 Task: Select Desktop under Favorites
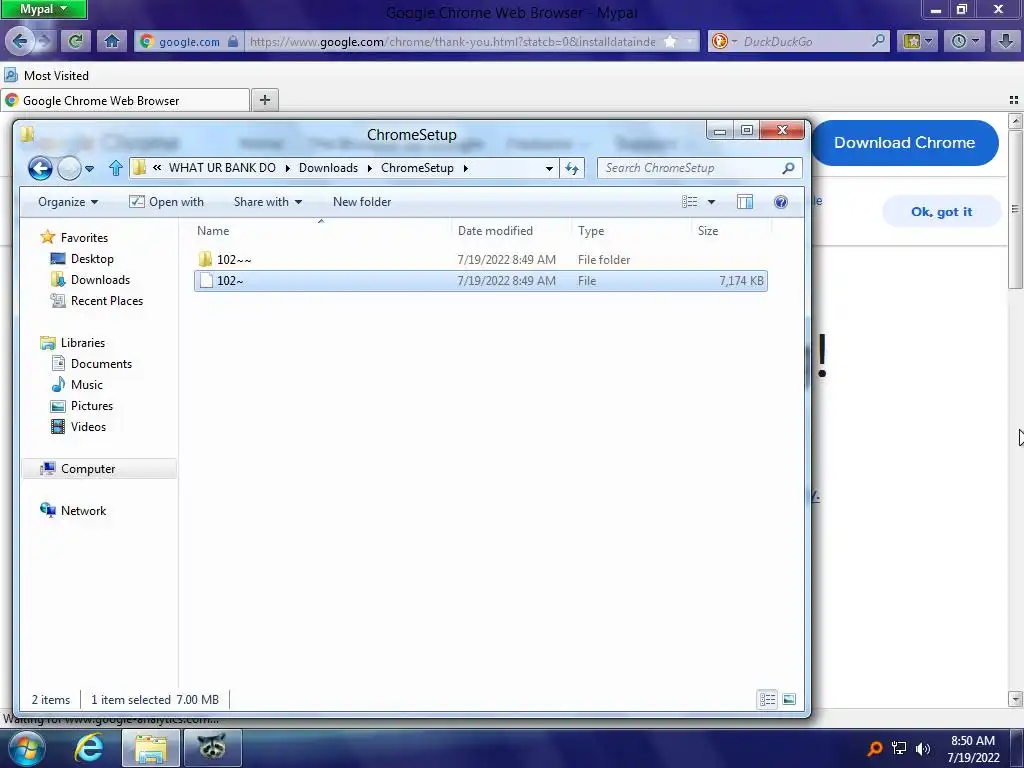pos(92,259)
